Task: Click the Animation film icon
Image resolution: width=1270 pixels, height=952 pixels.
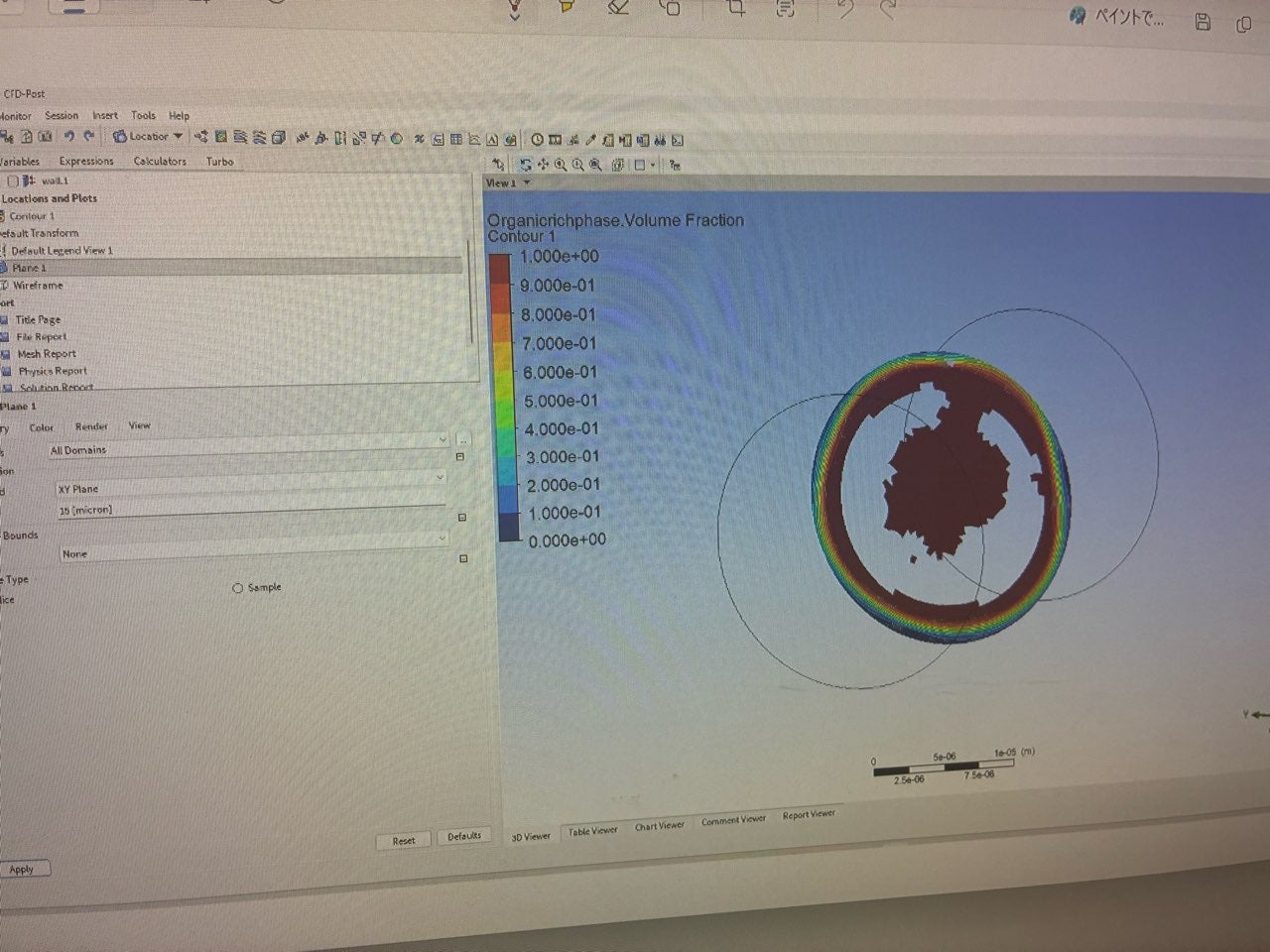Action: pyautogui.click(x=555, y=140)
